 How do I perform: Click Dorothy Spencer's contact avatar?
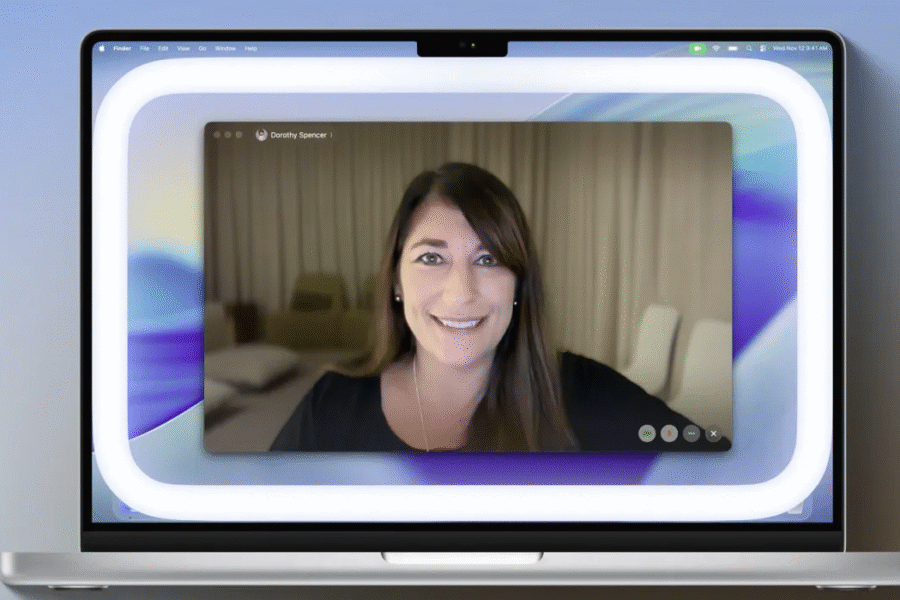(x=262, y=135)
